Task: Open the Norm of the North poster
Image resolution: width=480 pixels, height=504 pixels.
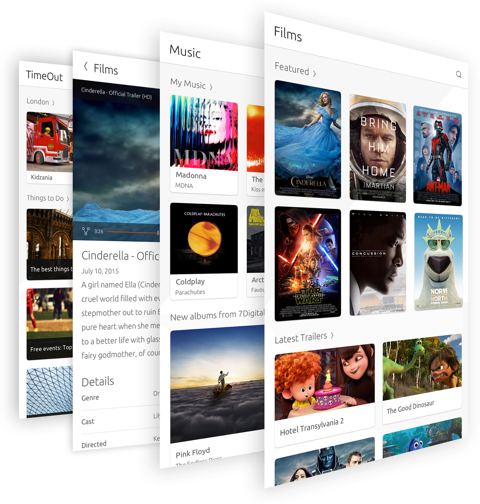Action: 438,262
